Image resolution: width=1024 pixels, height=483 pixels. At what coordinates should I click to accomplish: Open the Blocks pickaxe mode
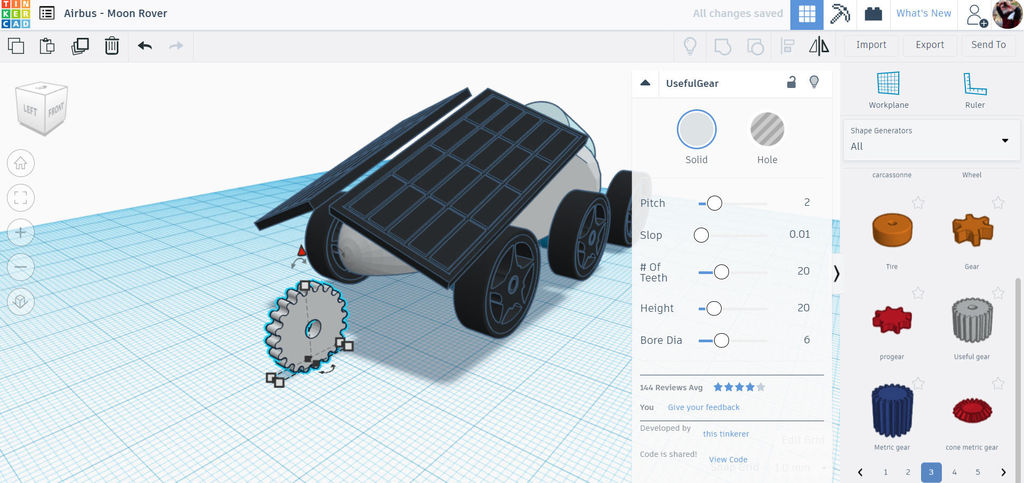(840, 14)
